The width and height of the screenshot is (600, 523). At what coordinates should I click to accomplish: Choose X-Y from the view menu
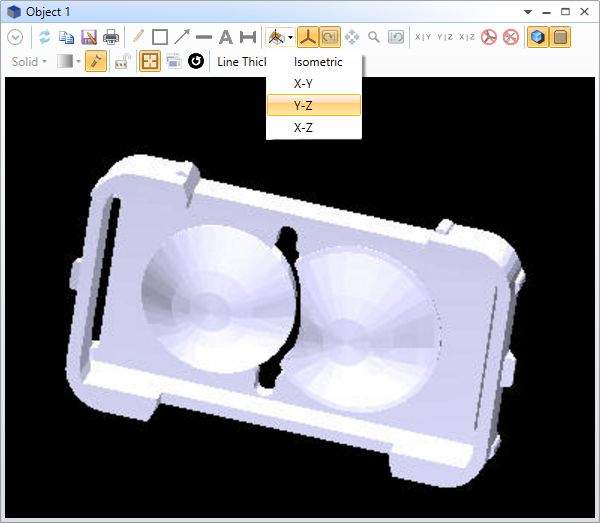(x=314, y=83)
